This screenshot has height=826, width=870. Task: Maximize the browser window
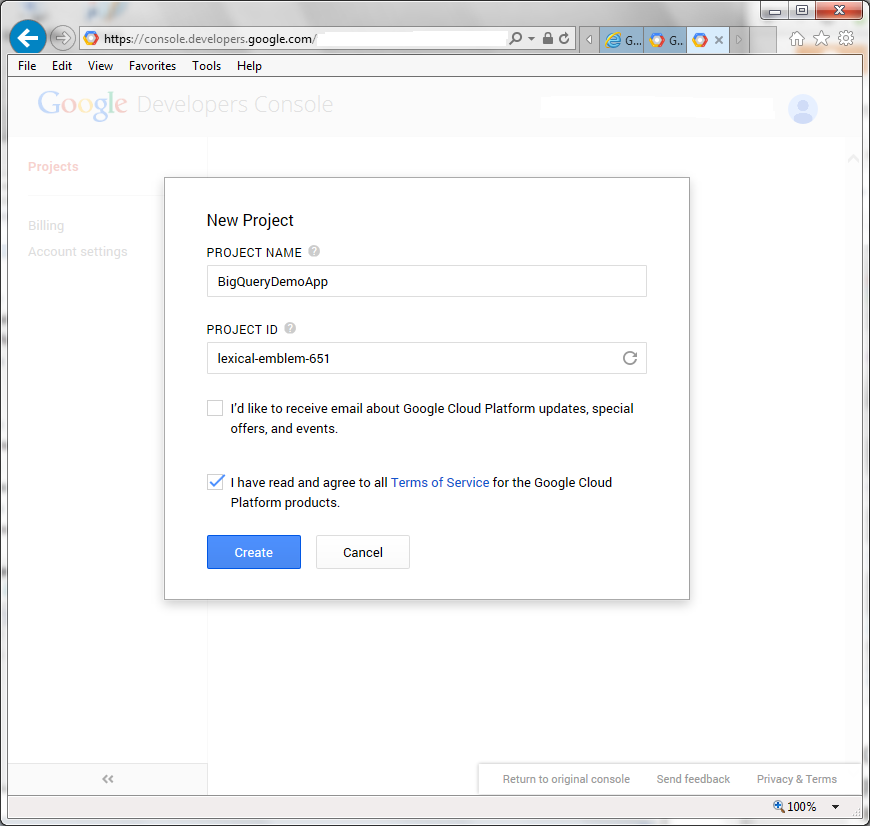click(x=802, y=10)
